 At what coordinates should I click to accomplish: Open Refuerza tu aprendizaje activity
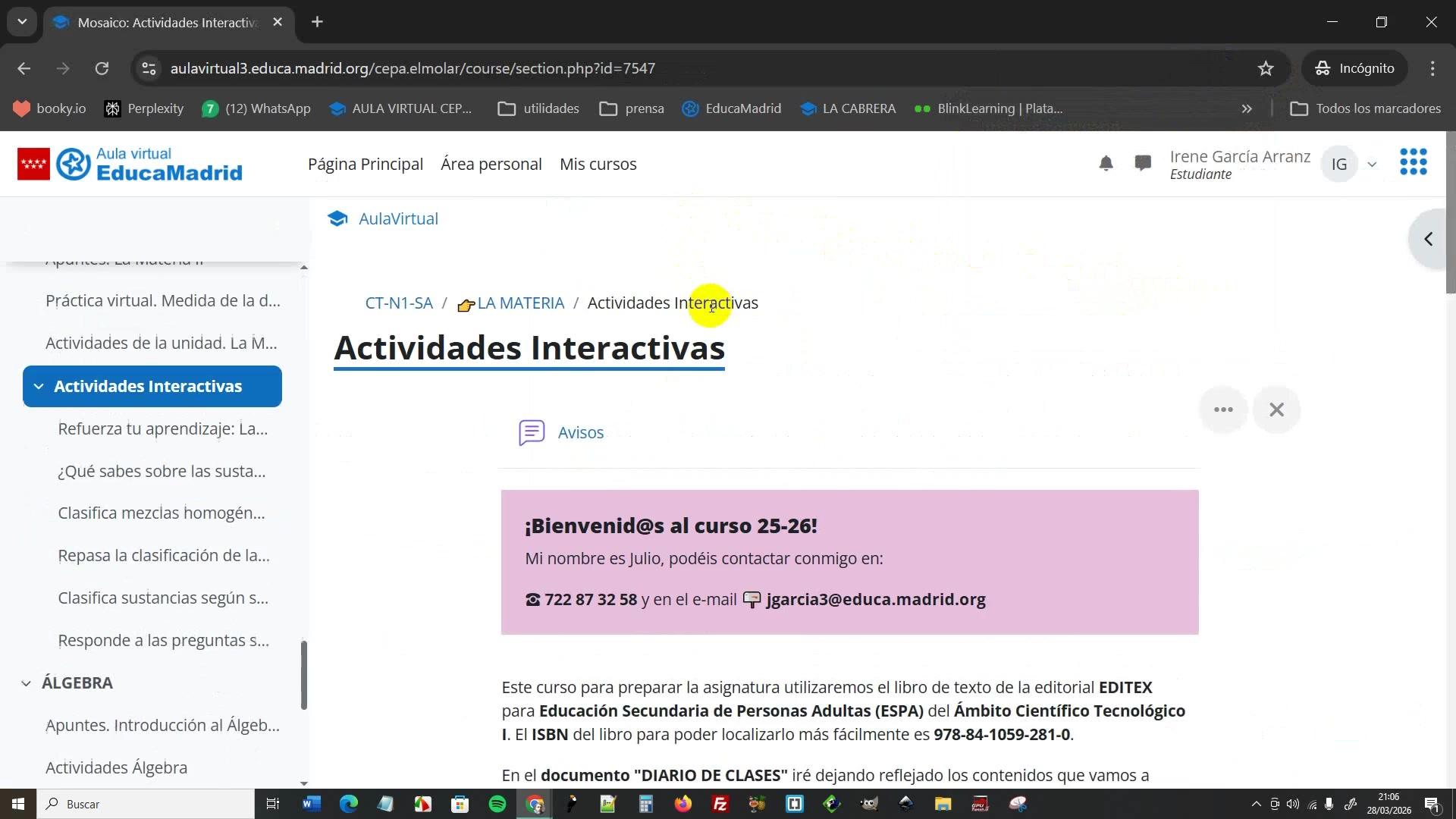tap(162, 429)
